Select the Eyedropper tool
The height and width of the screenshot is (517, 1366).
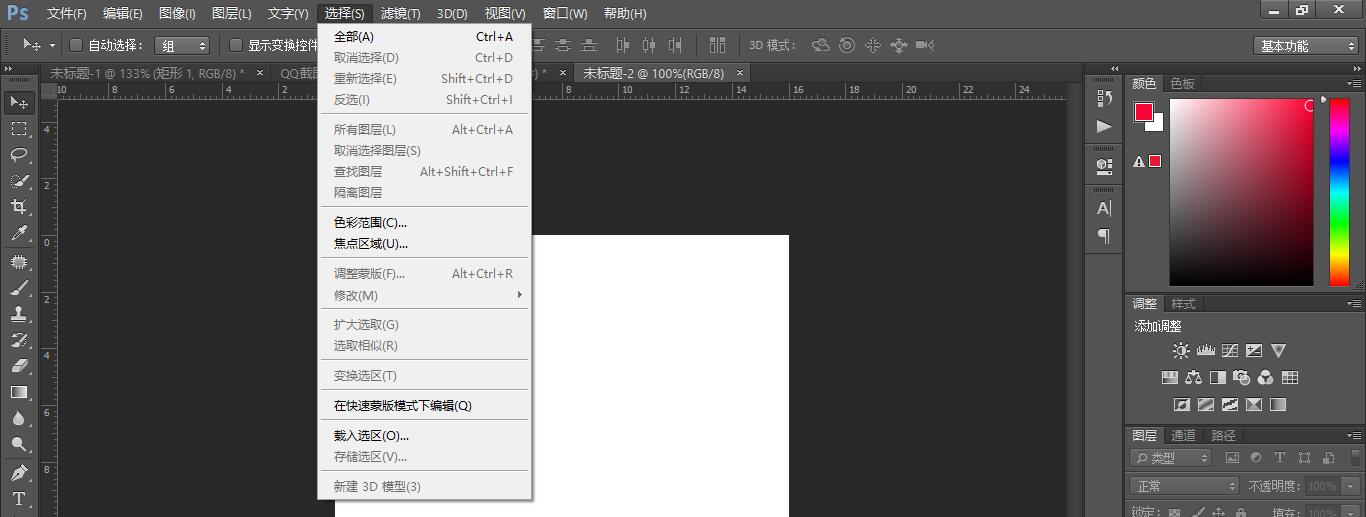point(19,234)
